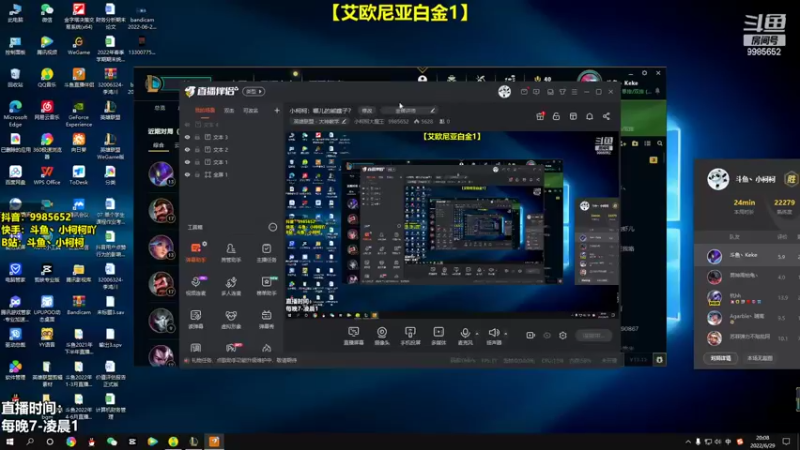Open taskbar search
The width and height of the screenshot is (800, 450).
(30, 441)
